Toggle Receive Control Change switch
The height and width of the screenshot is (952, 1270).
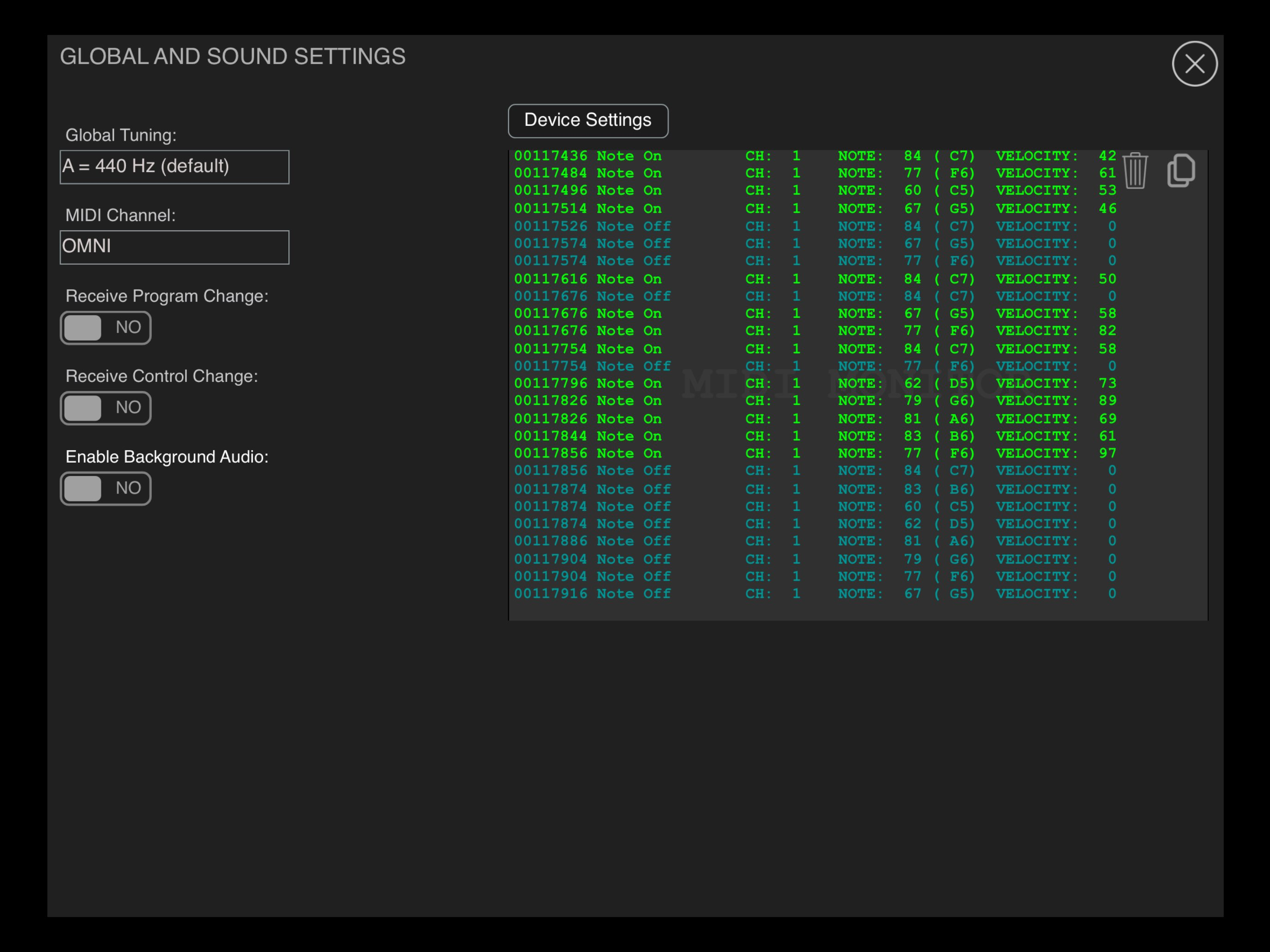pyautogui.click(x=106, y=408)
